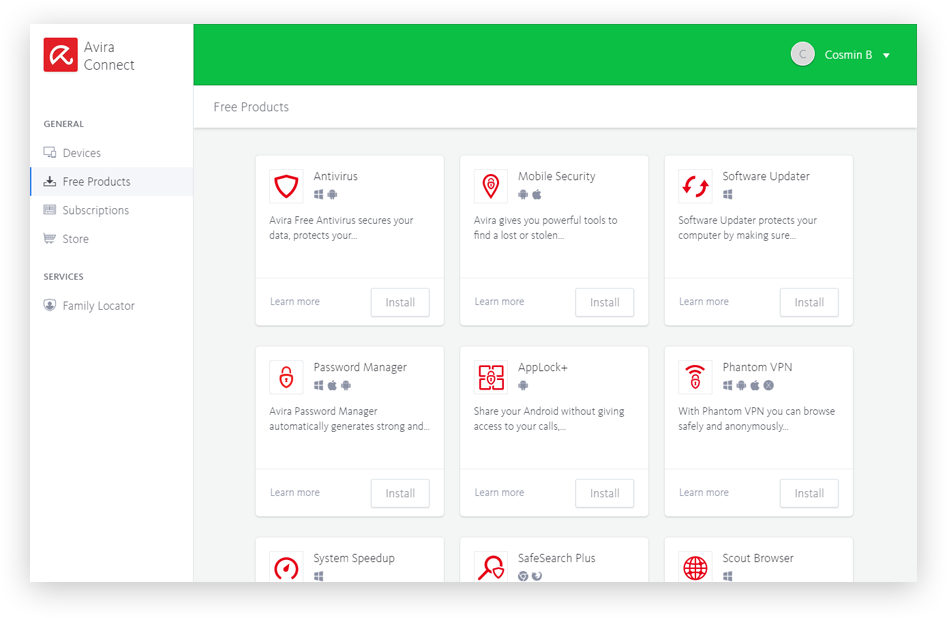Click the Windows platform icon under Software Updater
Screen dimensions: 947x618
pyautogui.click(x=728, y=195)
